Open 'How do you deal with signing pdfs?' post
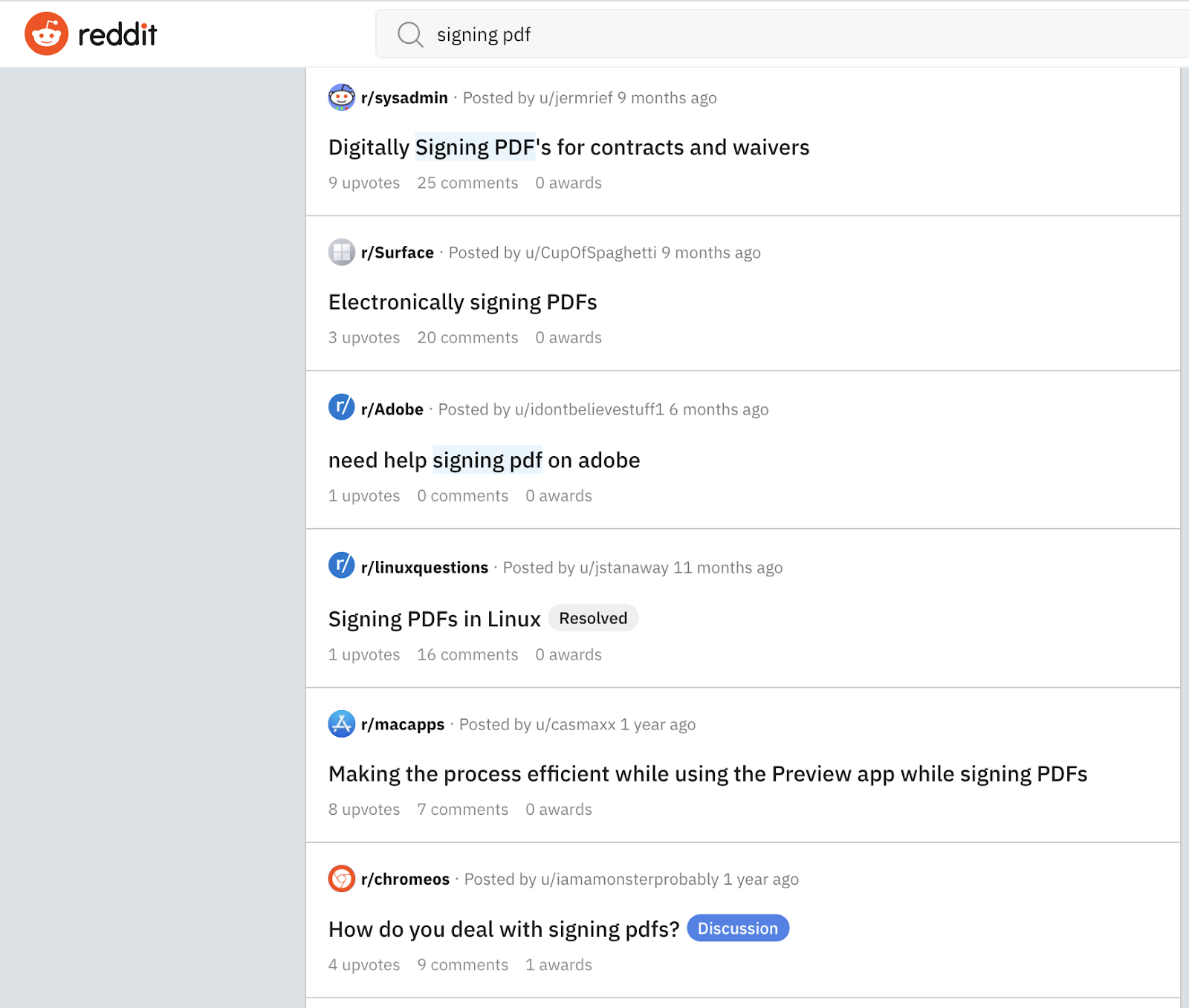The height and width of the screenshot is (1008, 1189). [x=504, y=929]
